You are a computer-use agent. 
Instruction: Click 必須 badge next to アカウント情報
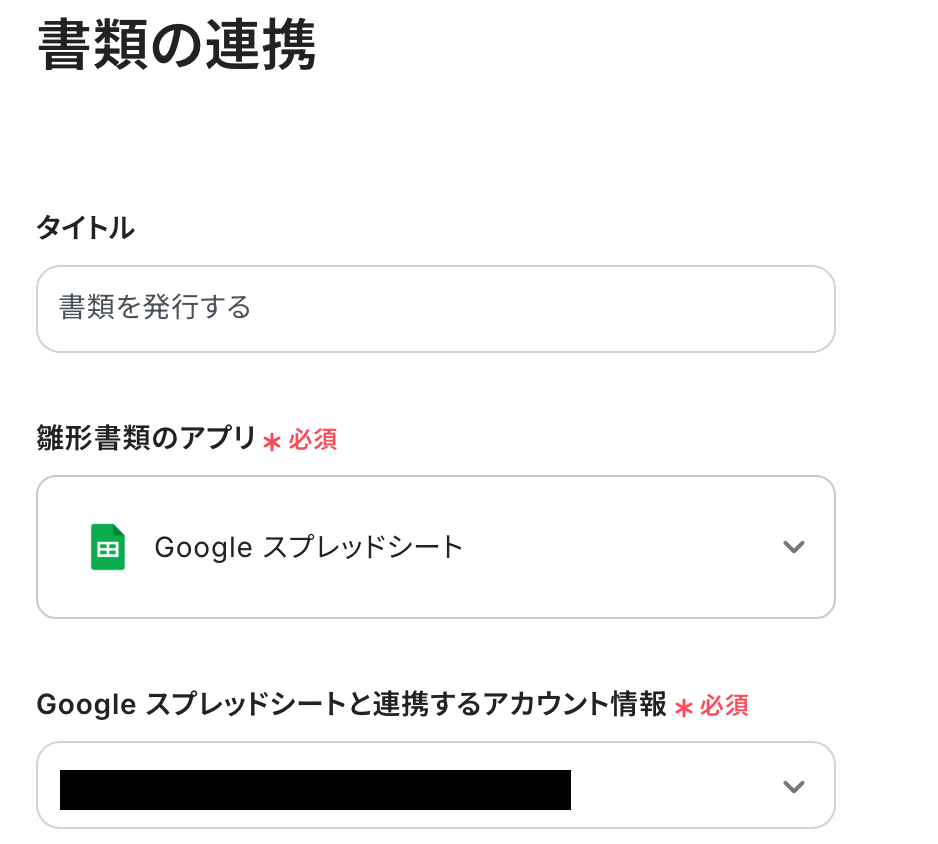pos(724,706)
